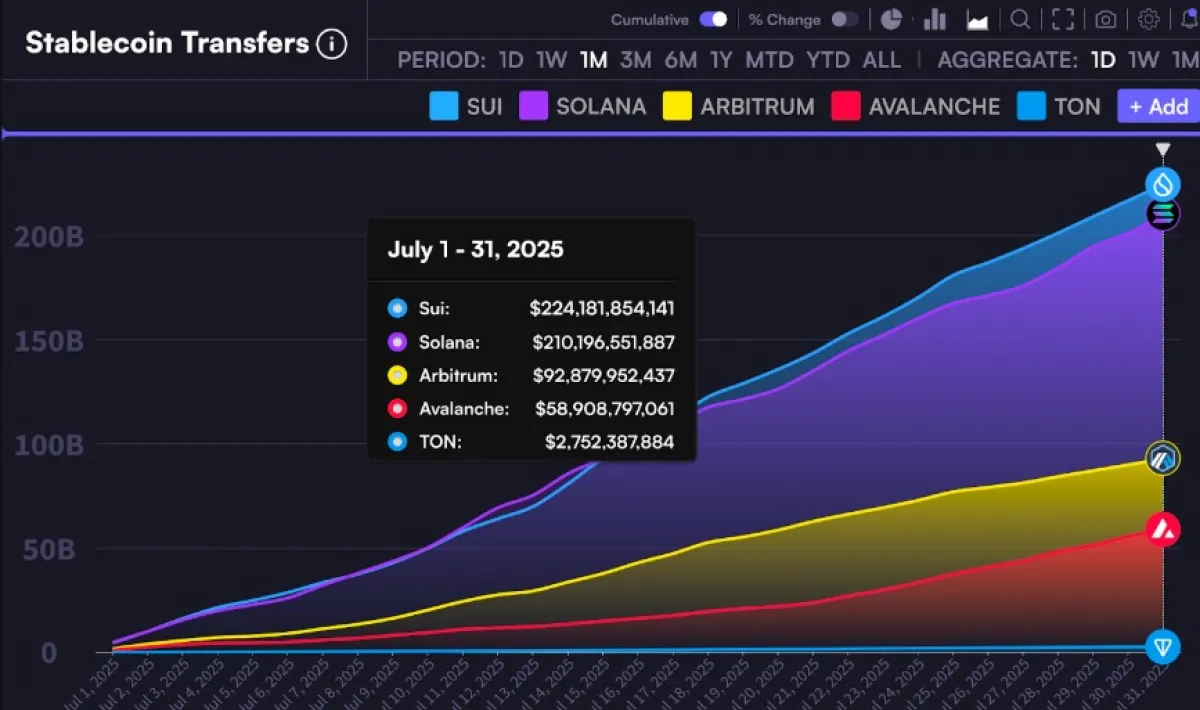
Task: Click the tooltip date July 1 - 31, 2025
Action: pyautogui.click(x=475, y=249)
